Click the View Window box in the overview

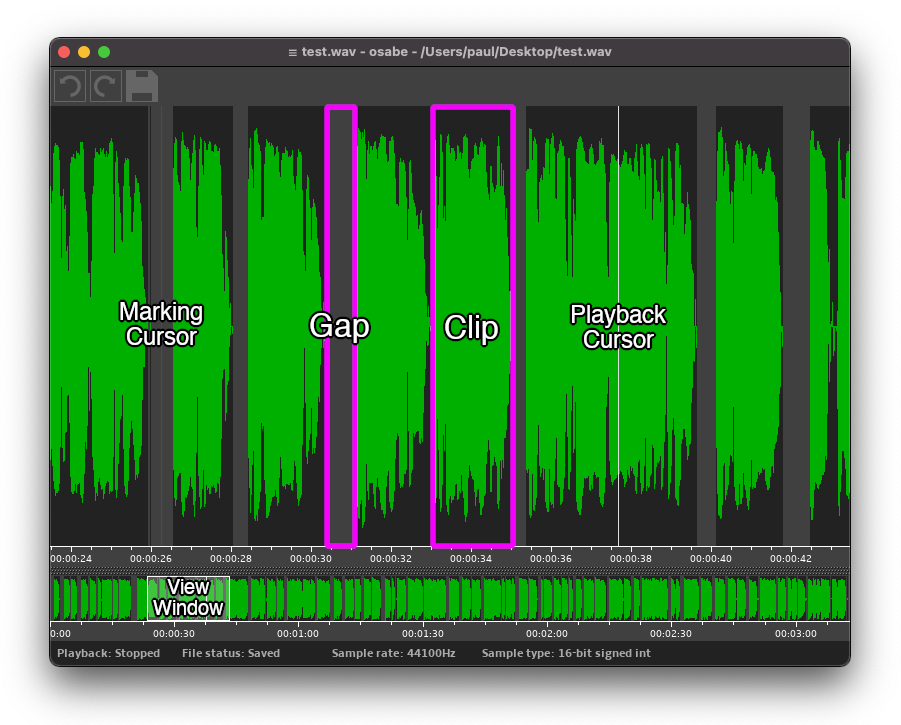tap(188, 598)
